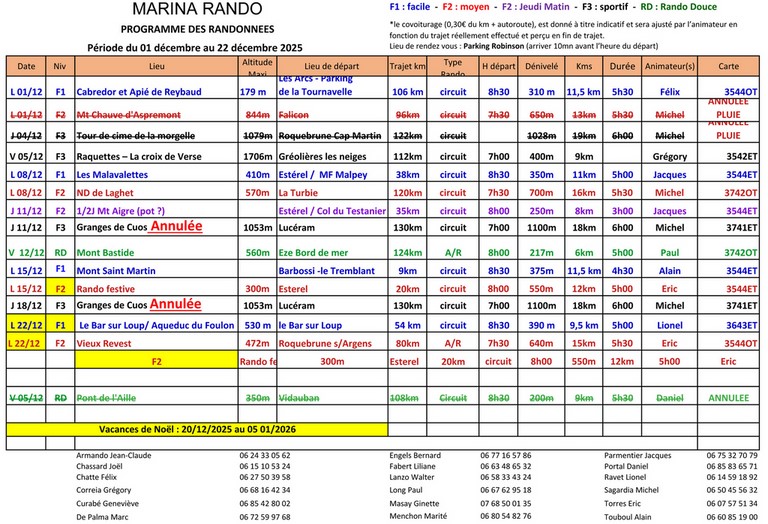The height and width of the screenshot is (524, 768).
Task: Select animateur Grégory cell
Action: (669, 157)
